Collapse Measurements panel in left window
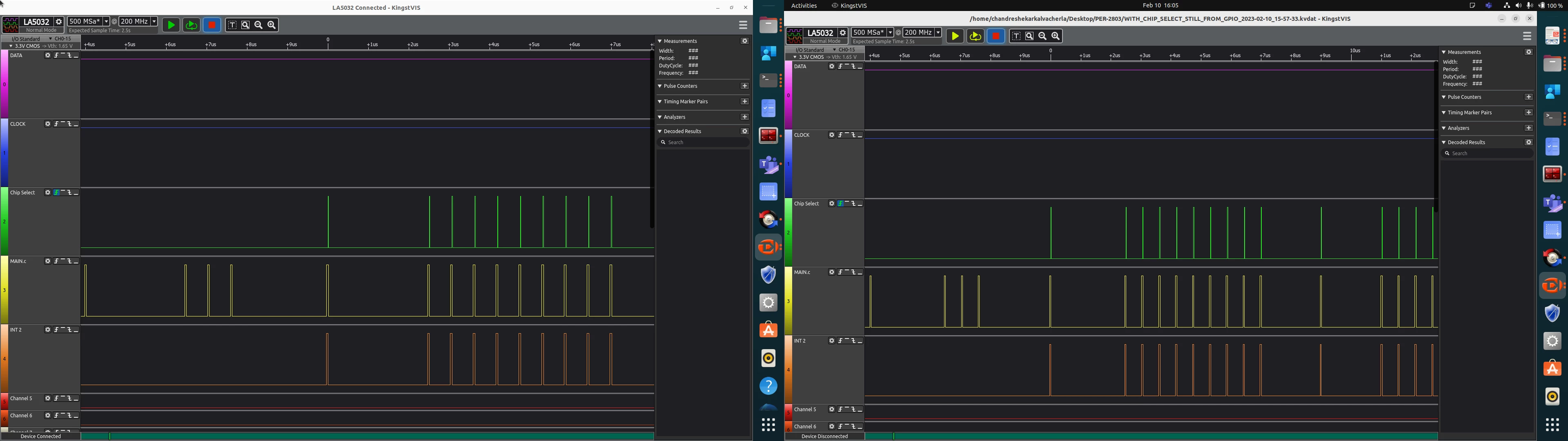This screenshot has width=1568, height=441. 660,41
